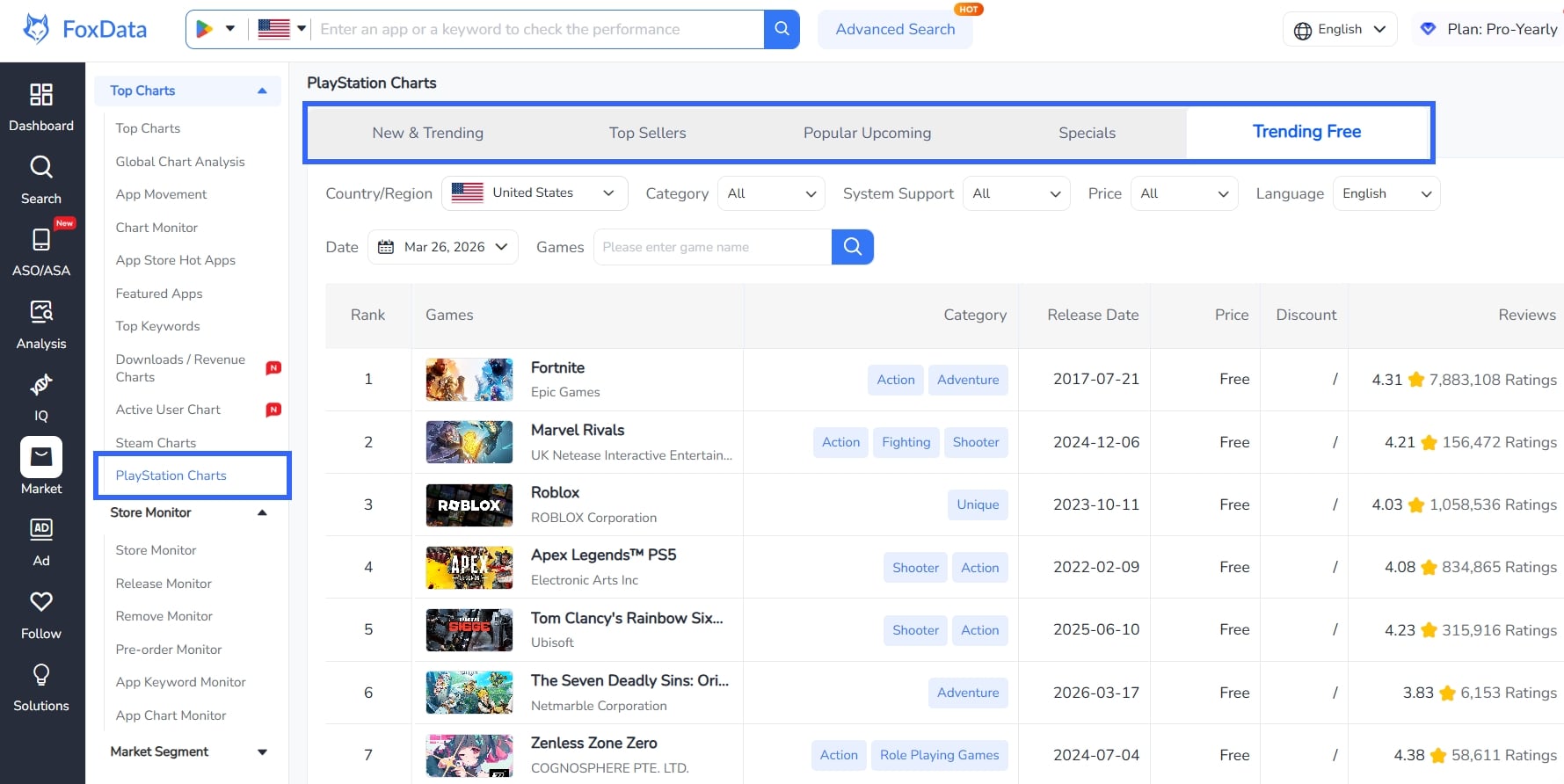Open Steam Charts in the sidebar
The height and width of the screenshot is (784, 1564).
(x=156, y=442)
